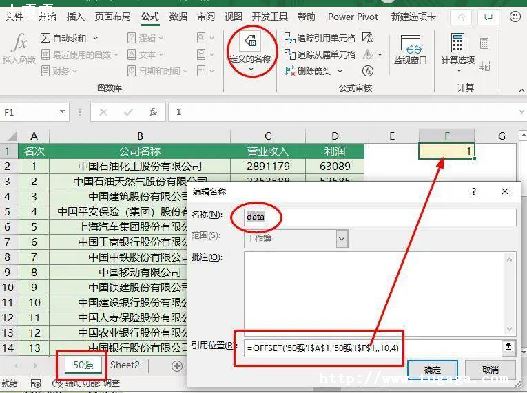Image resolution: width=527 pixels, height=393 pixels.
Task: Click the formula bar fx button
Action: (x=153, y=112)
